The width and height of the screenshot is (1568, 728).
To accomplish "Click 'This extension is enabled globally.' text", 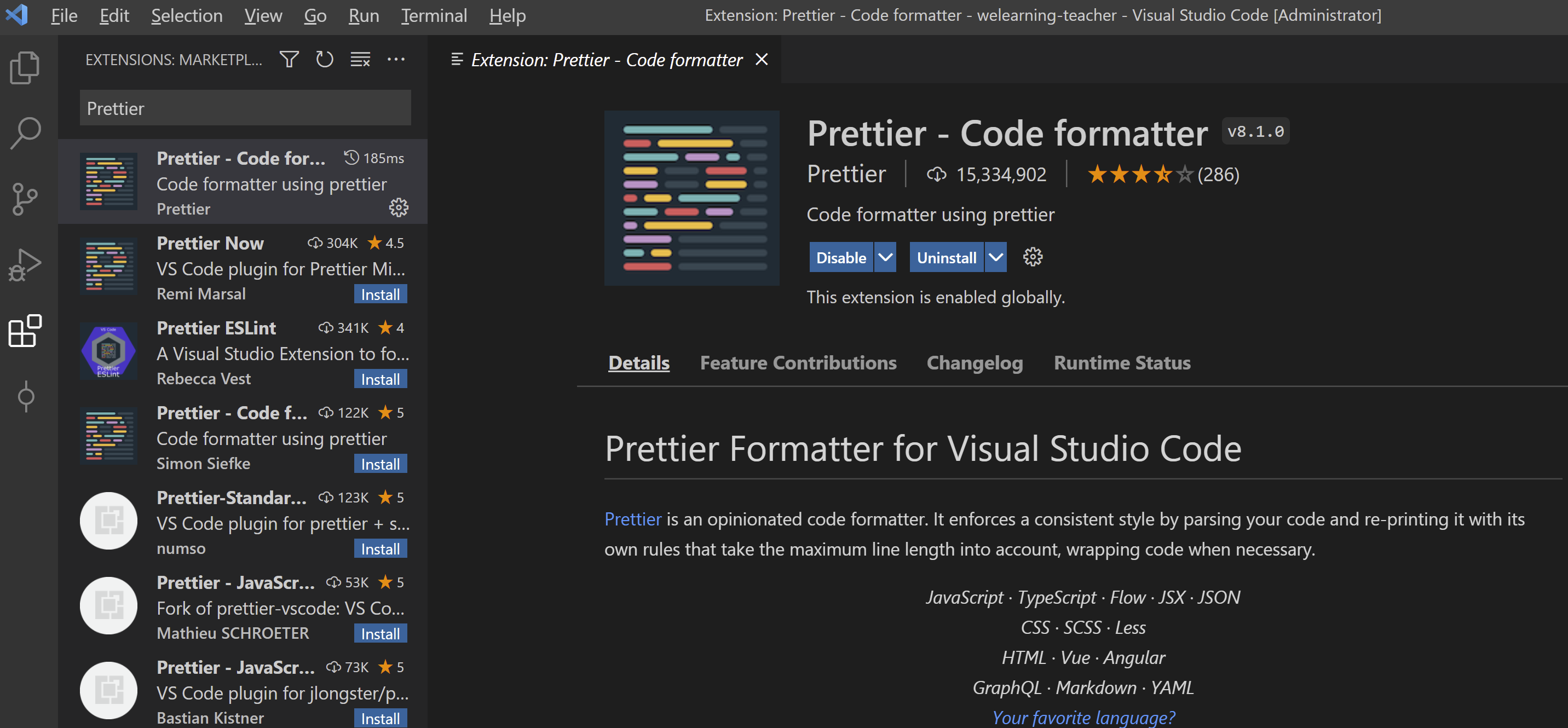I will coord(936,297).
